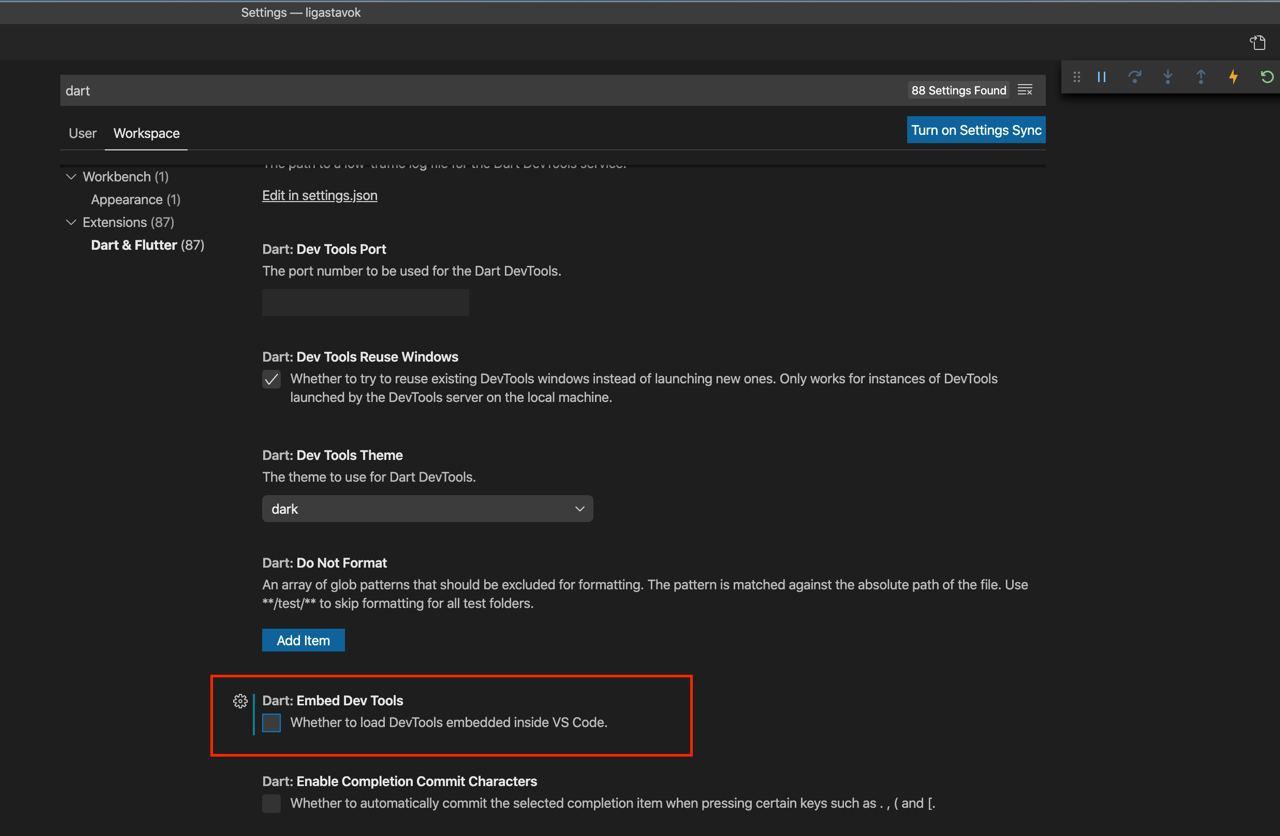Click Enable Completion Commit Characters title
This screenshot has height=836, width=1280.
pos(399,781)
